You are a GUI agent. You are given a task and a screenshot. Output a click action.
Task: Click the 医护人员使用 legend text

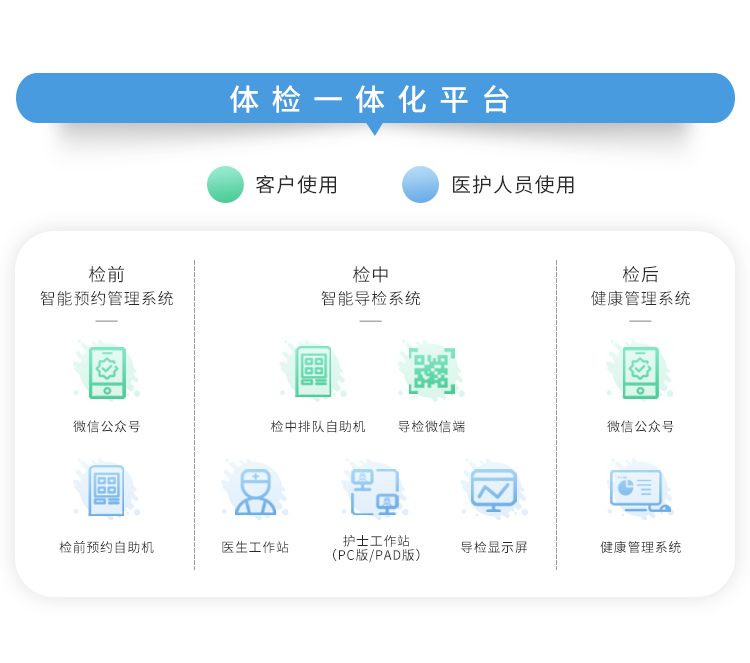click(x=513, y=185)
